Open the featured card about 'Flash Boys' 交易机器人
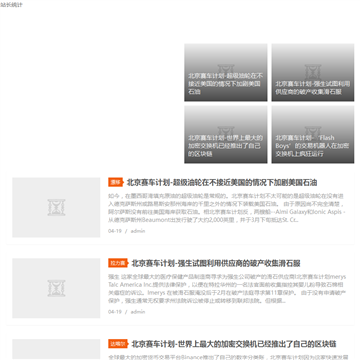The width and height of the screenshot is (360, 360). 313,135
